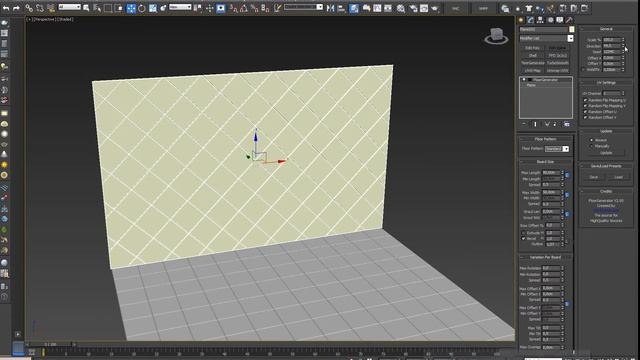
Task: Open the Create tab of the command panel
Action: (x=521, y=20)
